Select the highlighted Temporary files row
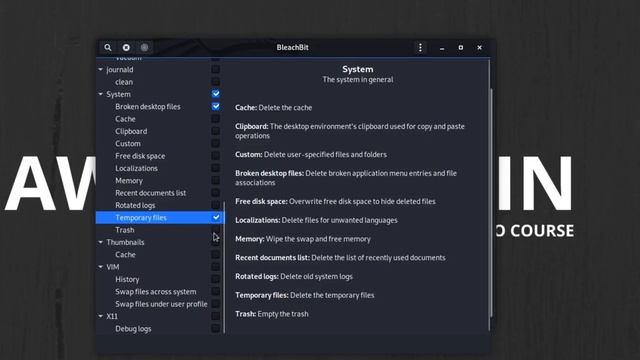The image size is (640, 360). [x=160, y=217]
